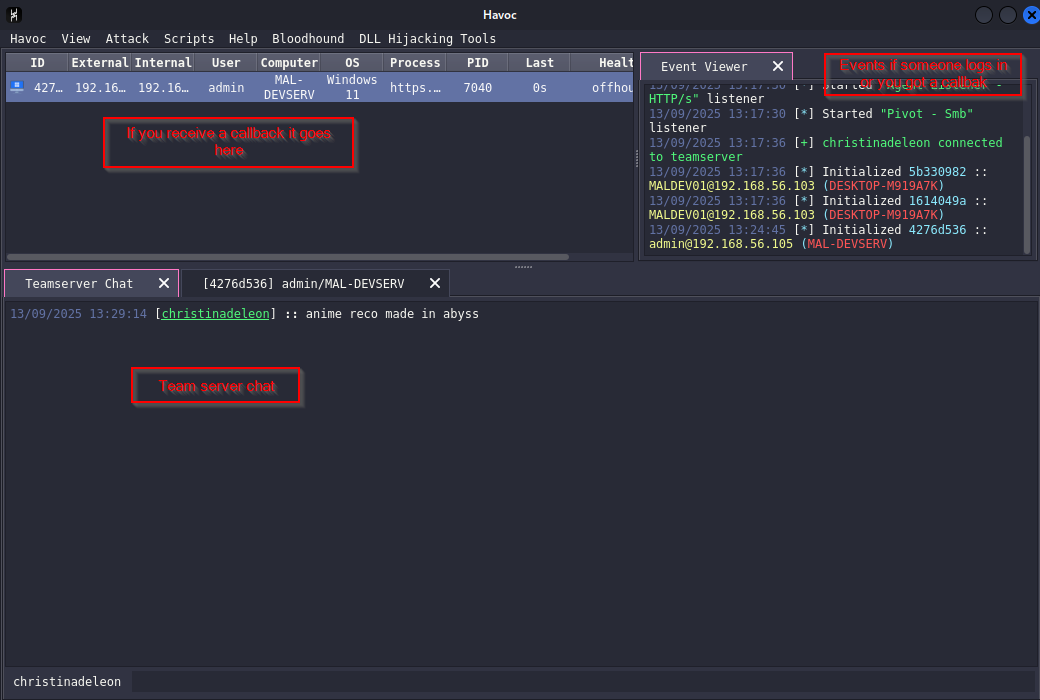Click the 0s last callback cell
The width and height of the screenshot is (1040, 700).
click(539, 87)
